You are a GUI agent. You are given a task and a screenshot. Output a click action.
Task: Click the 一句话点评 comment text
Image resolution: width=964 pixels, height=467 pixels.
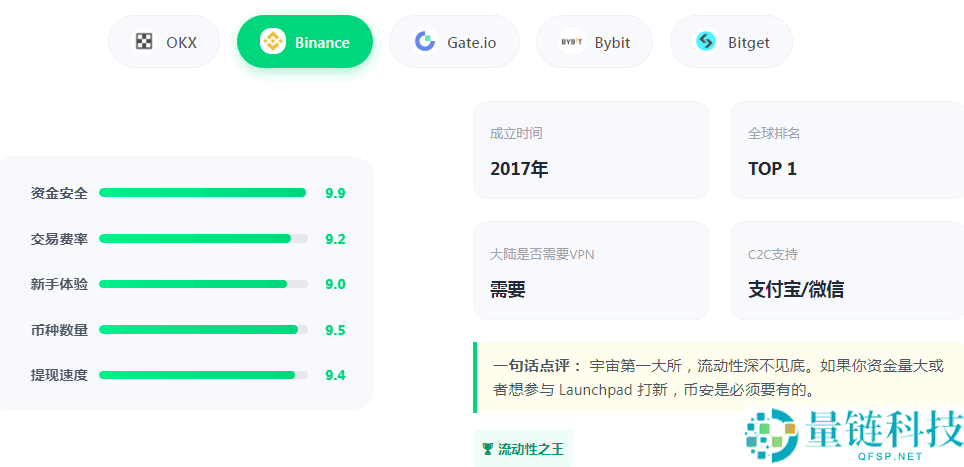coord(718,378)
